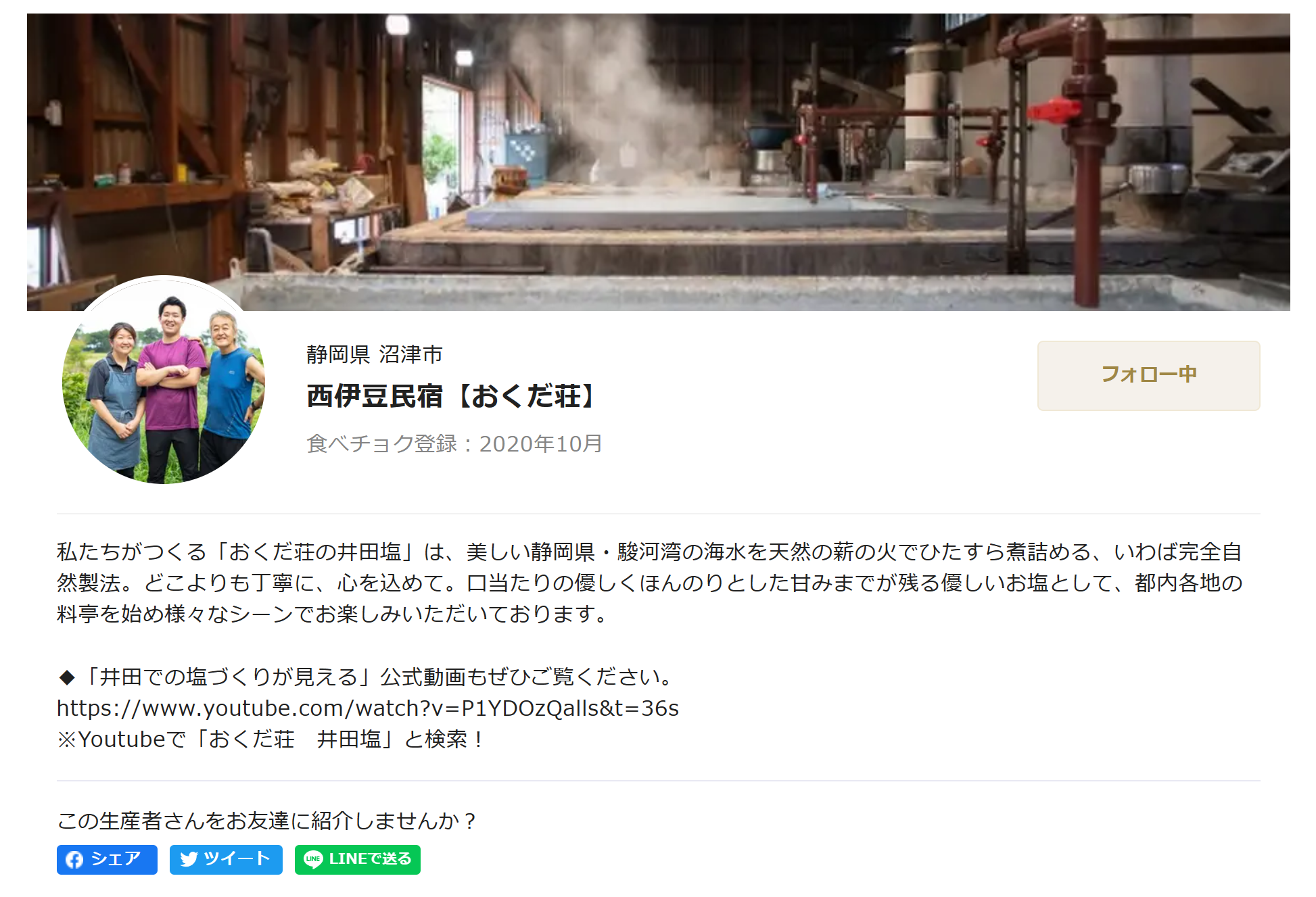
Task: Click the Facebook logo icon
Action: [74, 859]
